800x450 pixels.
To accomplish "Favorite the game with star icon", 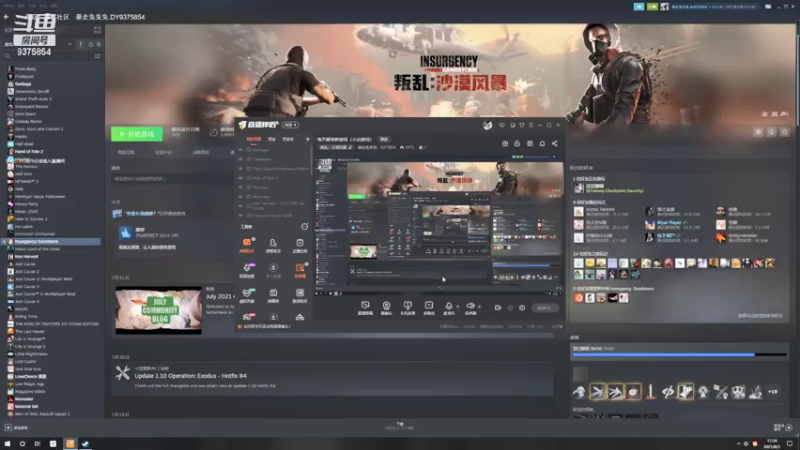I will [785, 132].
